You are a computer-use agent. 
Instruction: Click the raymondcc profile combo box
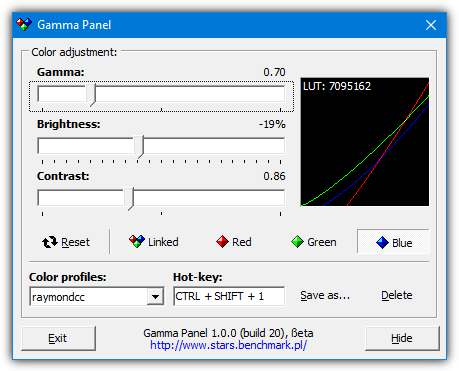pos(97,296)
